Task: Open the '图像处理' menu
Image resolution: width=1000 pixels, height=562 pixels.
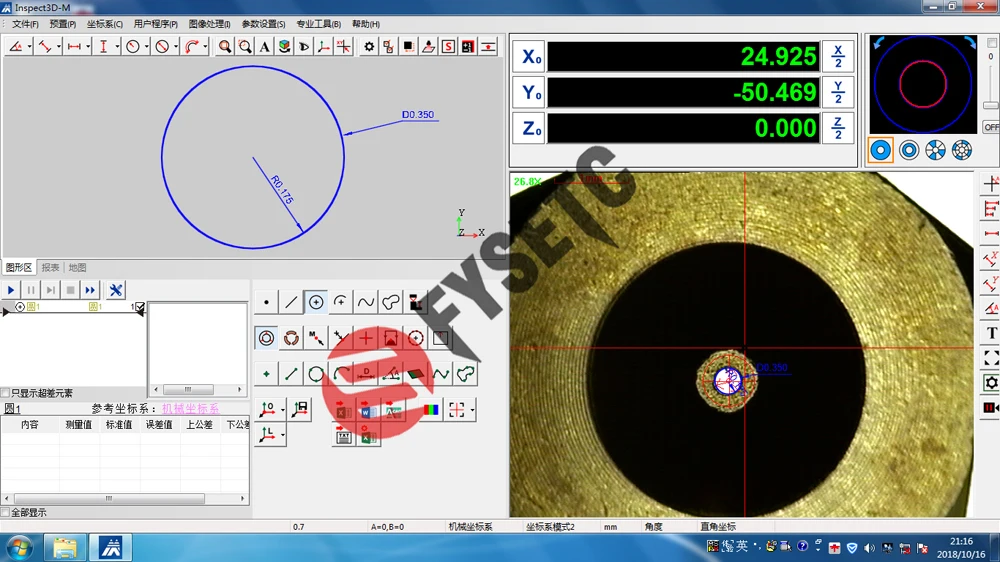Action: [208, 24]
